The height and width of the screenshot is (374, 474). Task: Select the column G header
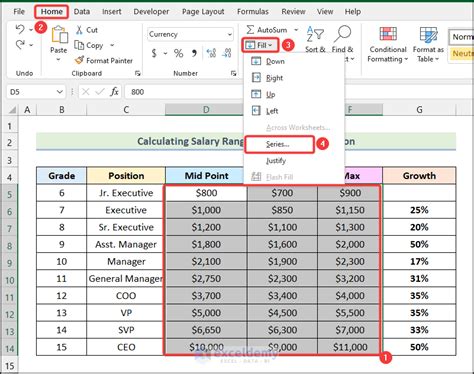(x=419, y=110)
